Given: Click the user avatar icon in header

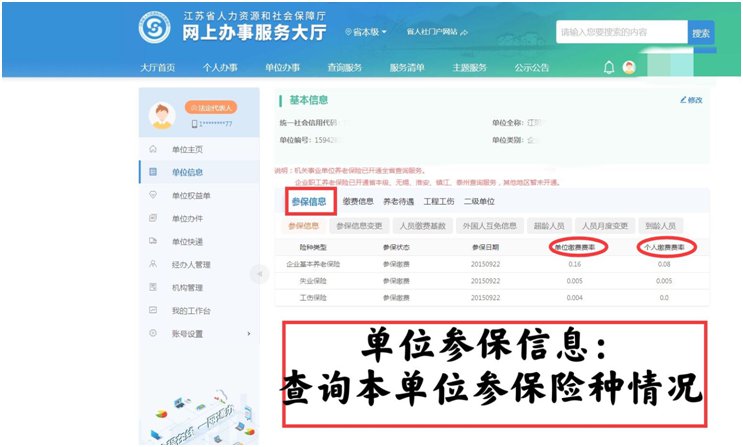Looking at the screenshot, I should coord(629,68).
